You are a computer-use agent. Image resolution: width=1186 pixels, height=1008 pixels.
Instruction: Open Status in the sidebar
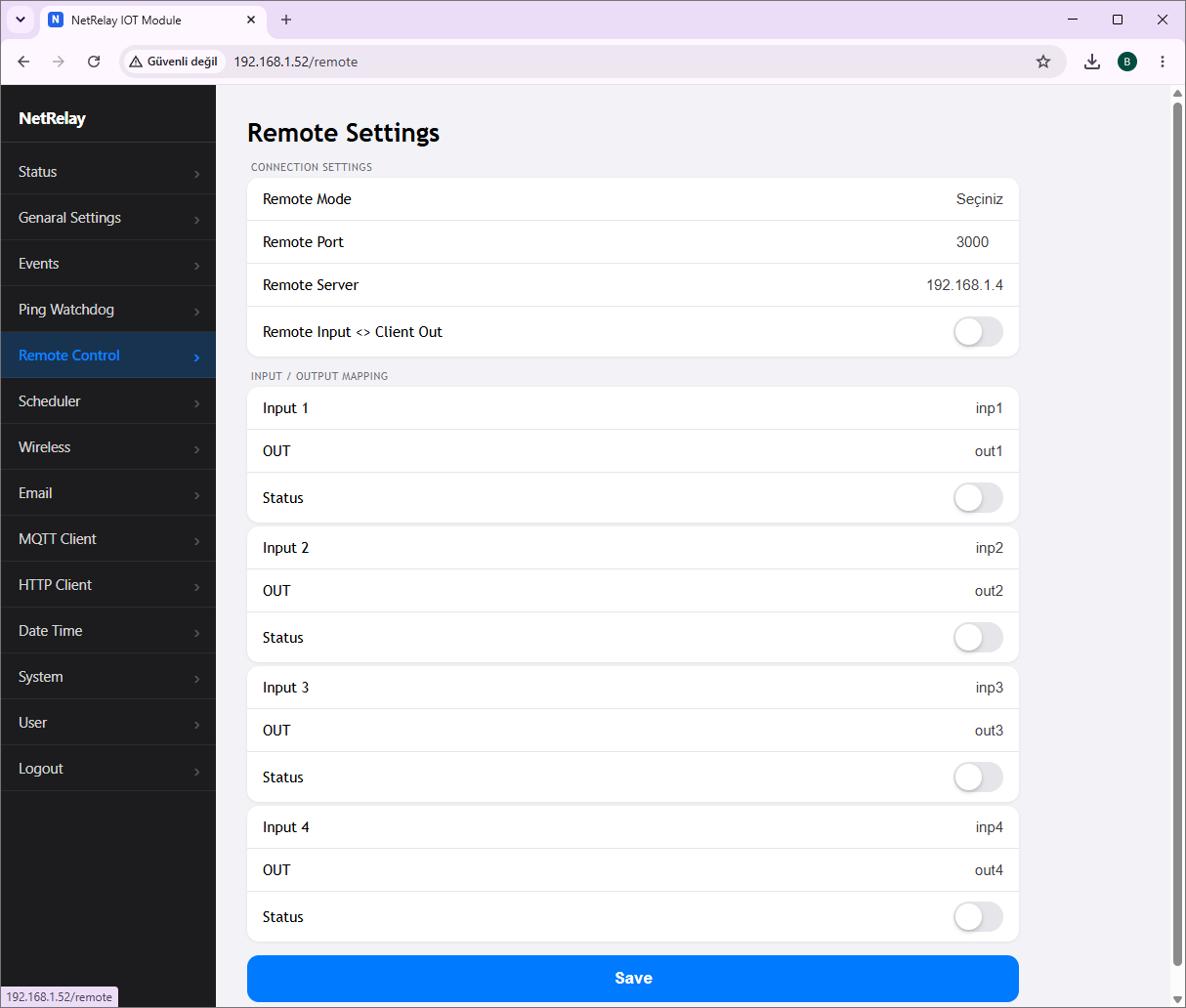click(x=108, y=172)
